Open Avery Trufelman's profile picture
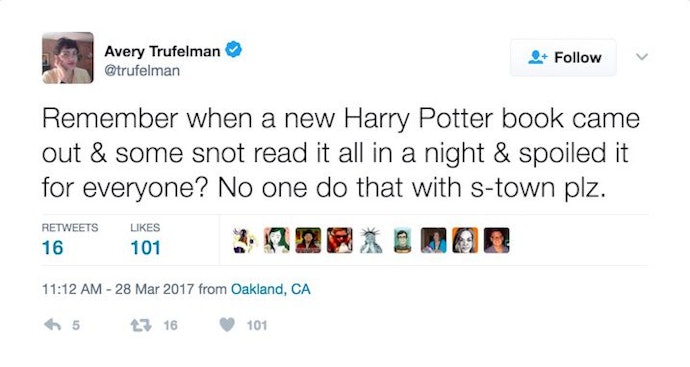The image size is (690, 367). point(68,58)
